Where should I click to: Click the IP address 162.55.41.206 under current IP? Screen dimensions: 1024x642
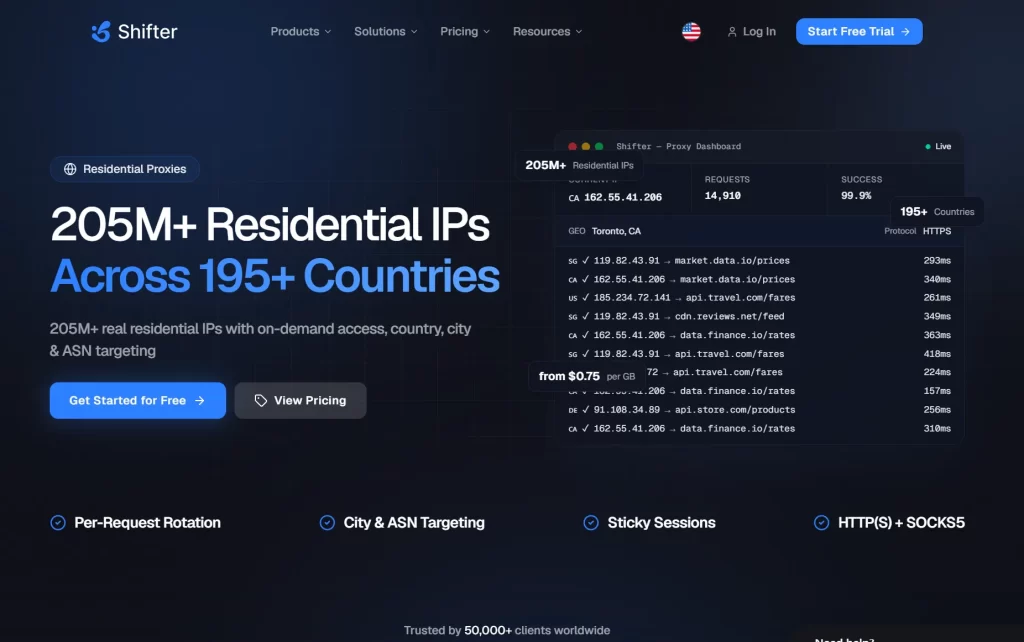click(x=623, y=197)
